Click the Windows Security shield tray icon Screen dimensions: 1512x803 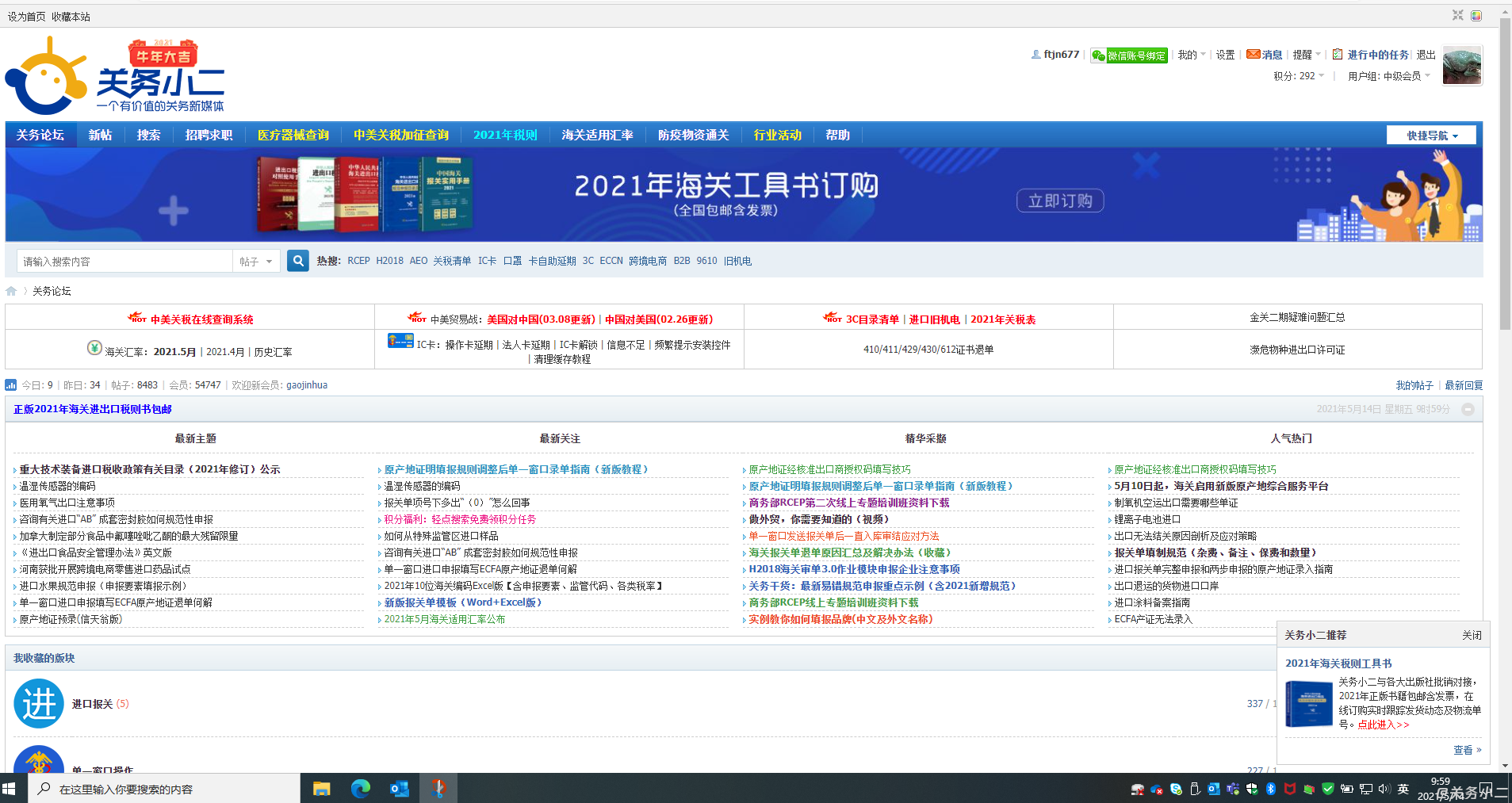[x=1252, y=789]
